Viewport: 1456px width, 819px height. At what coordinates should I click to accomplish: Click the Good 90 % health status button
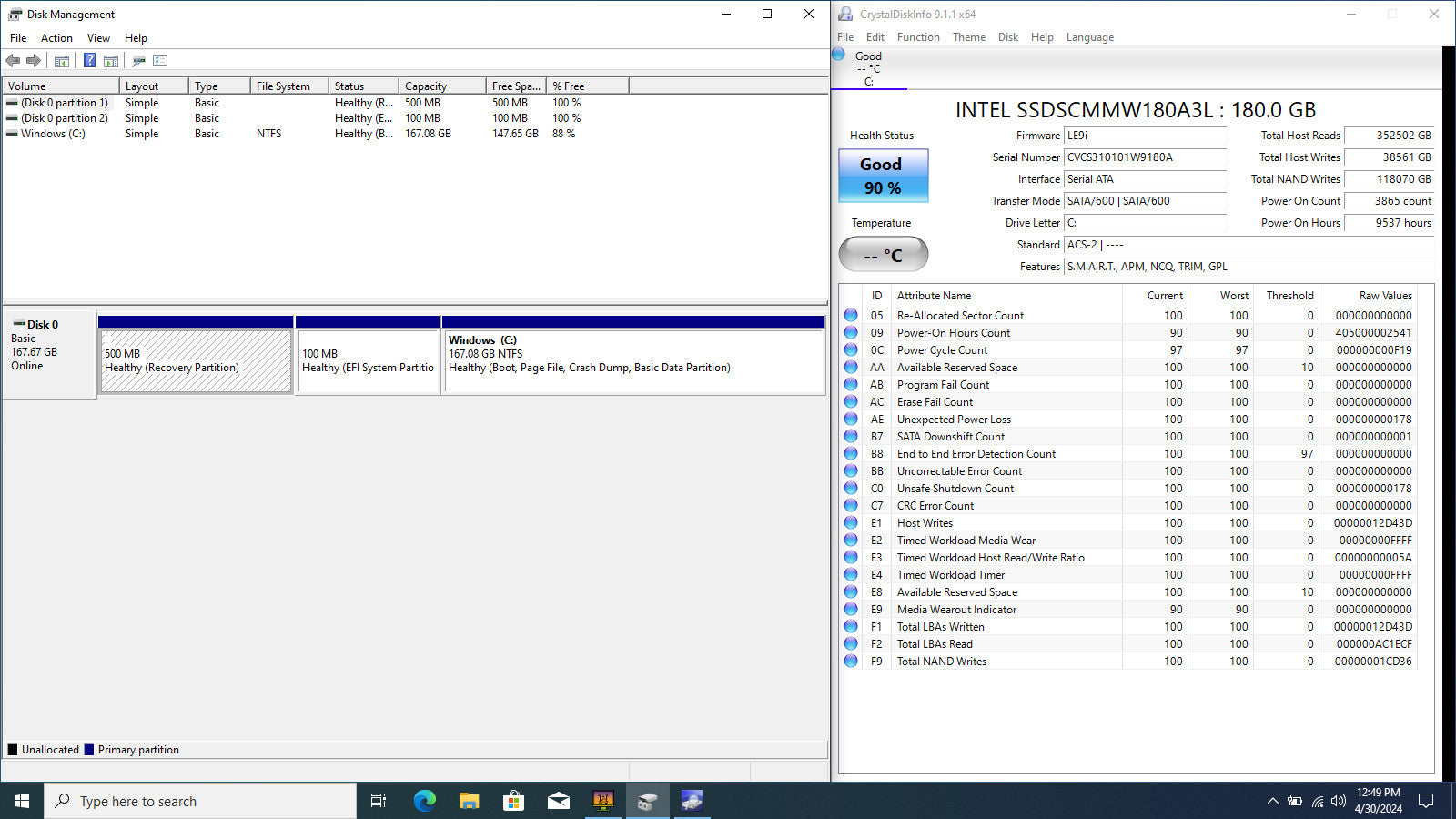click(883, 176)
